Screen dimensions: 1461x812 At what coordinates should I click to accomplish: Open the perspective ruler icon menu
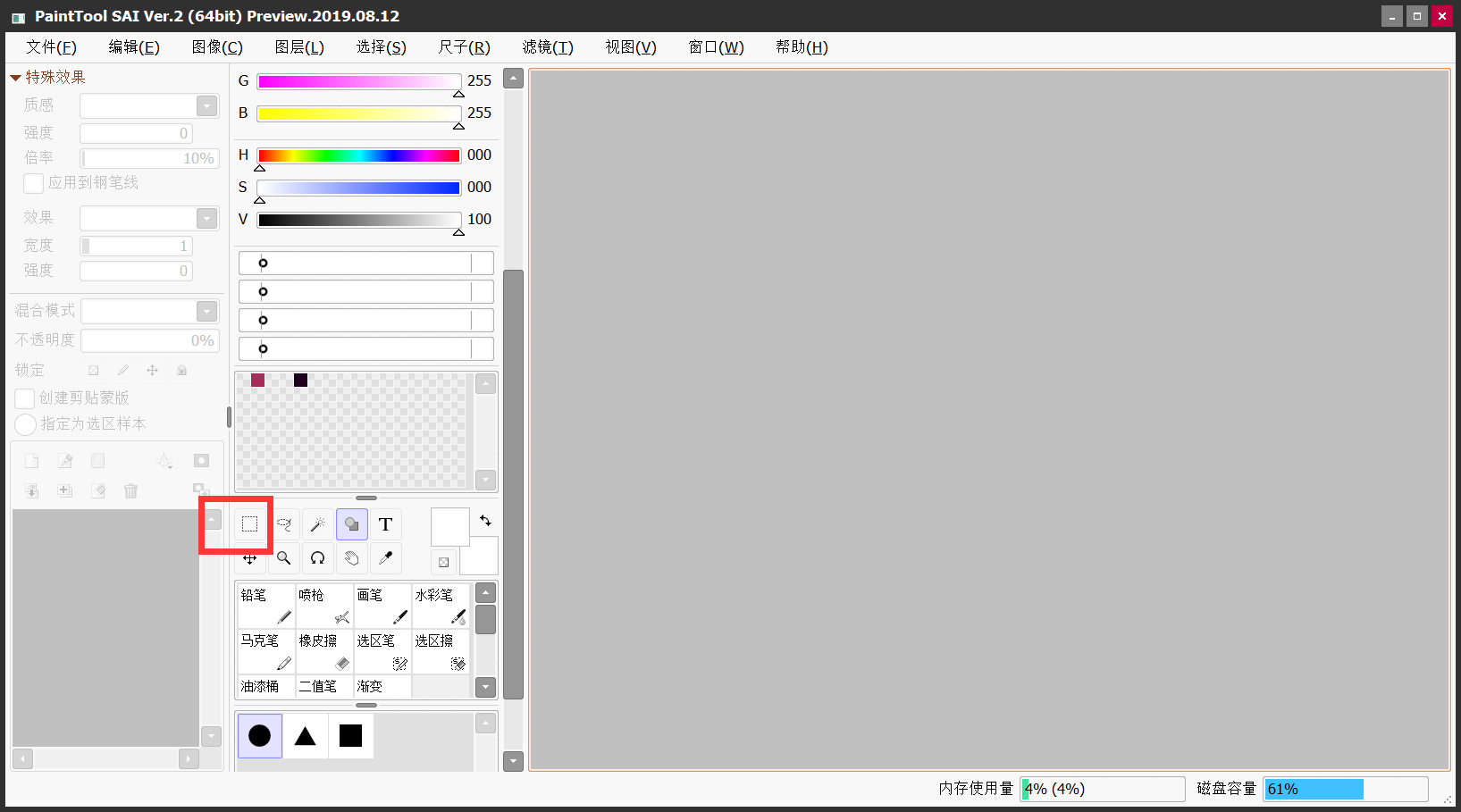pos(164,461)
